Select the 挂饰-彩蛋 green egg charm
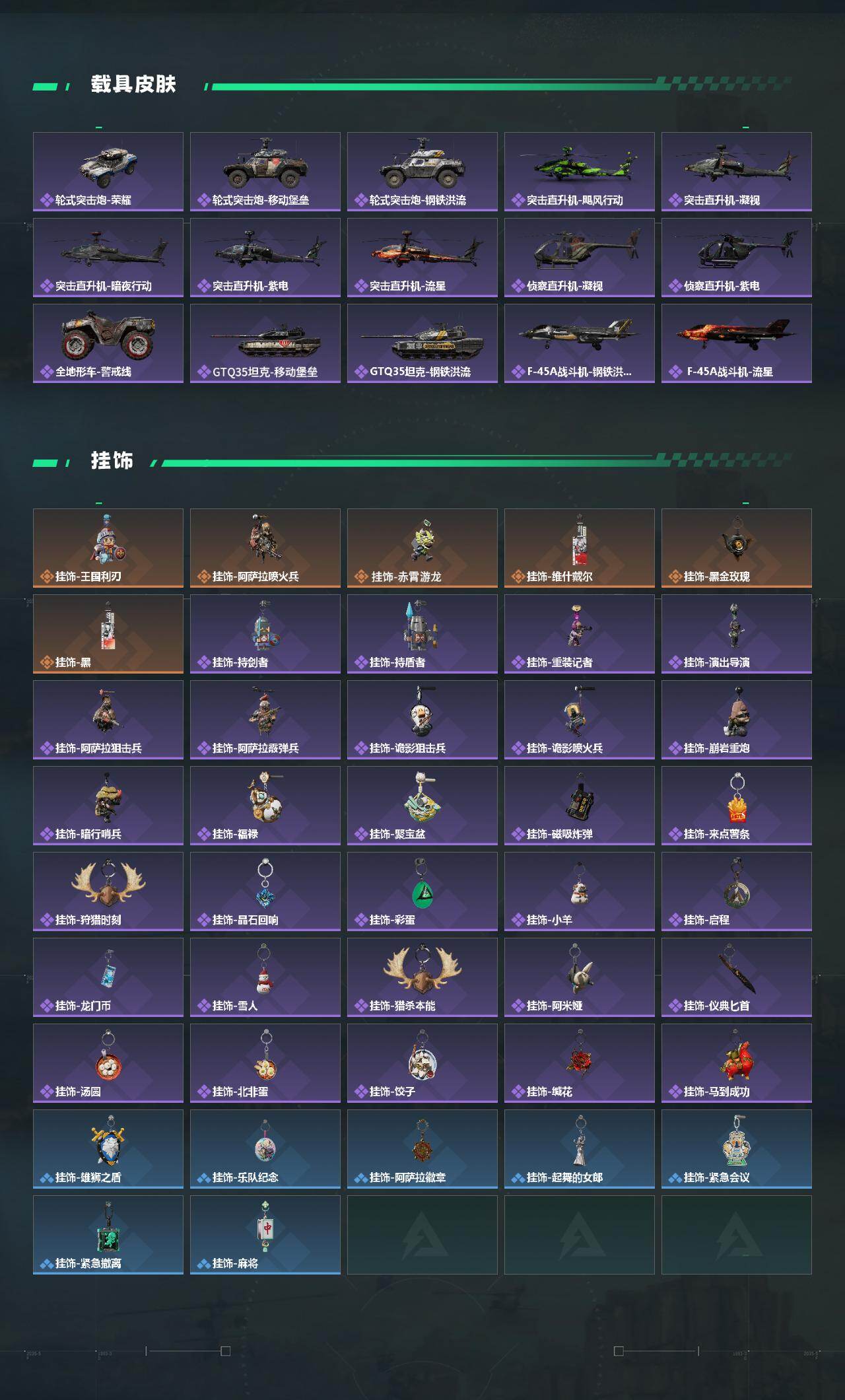This screenshot has width=845, height=1400. coord(422,892)
